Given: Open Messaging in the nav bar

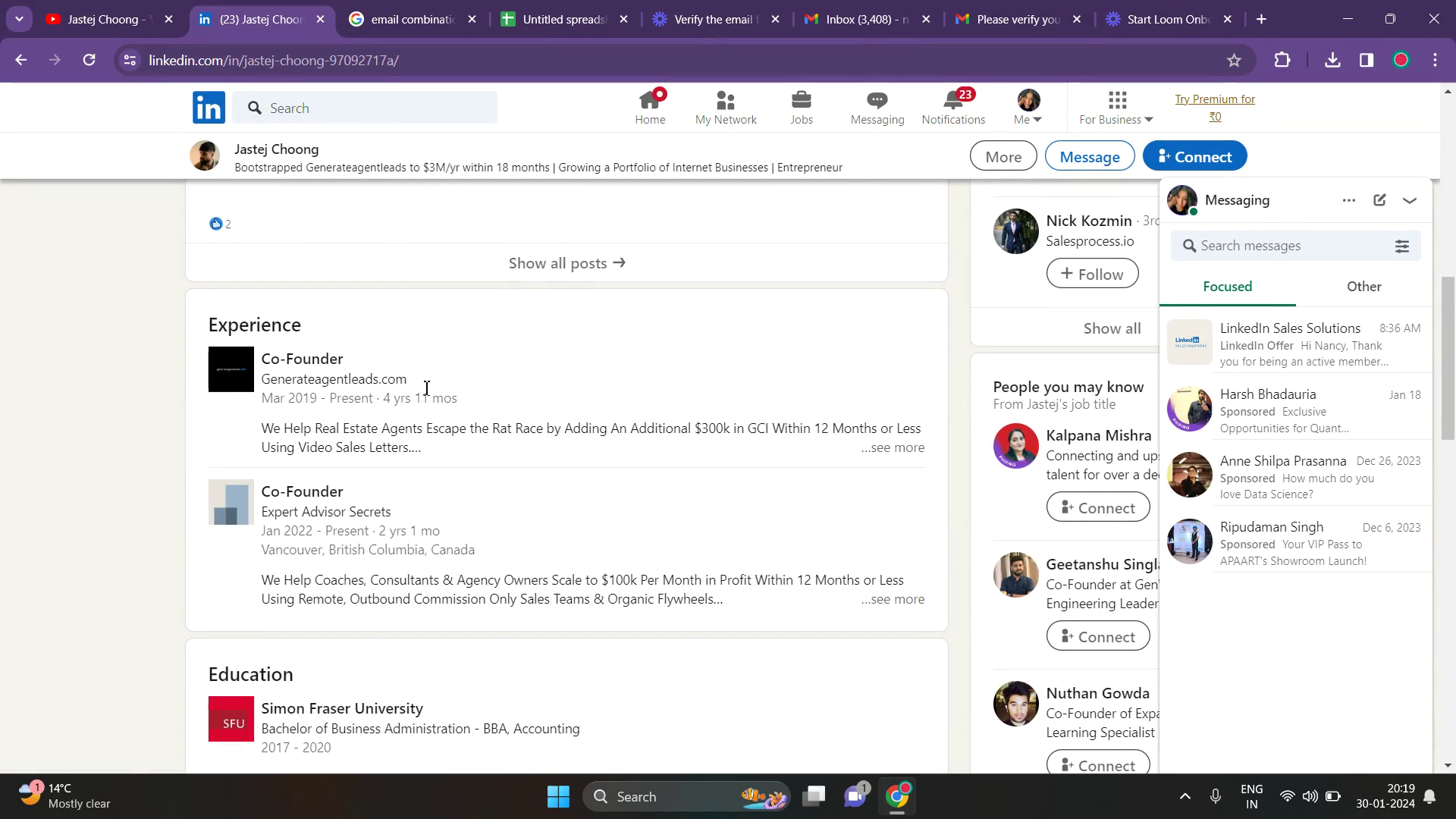Looking at the screenshot, I should tap(877, 107).
